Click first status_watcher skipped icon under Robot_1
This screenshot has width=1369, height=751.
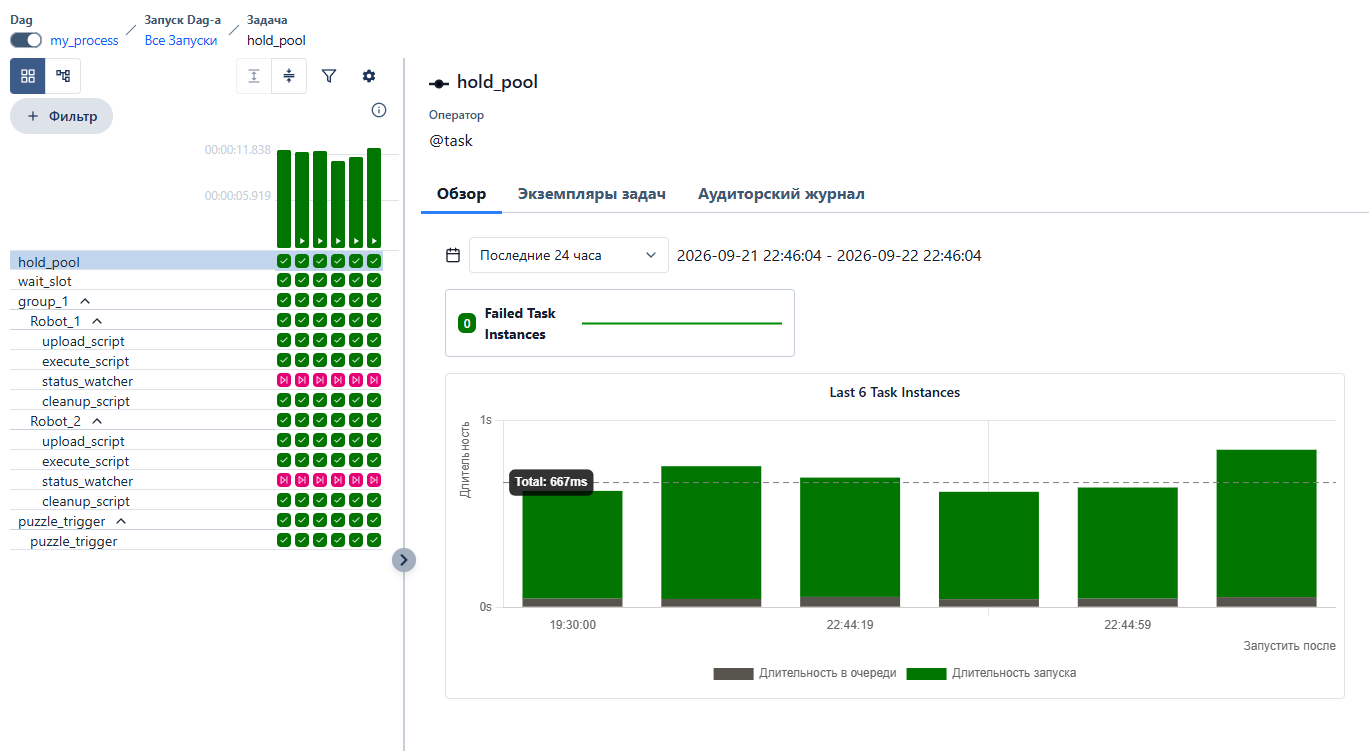[x=284, y=381]
